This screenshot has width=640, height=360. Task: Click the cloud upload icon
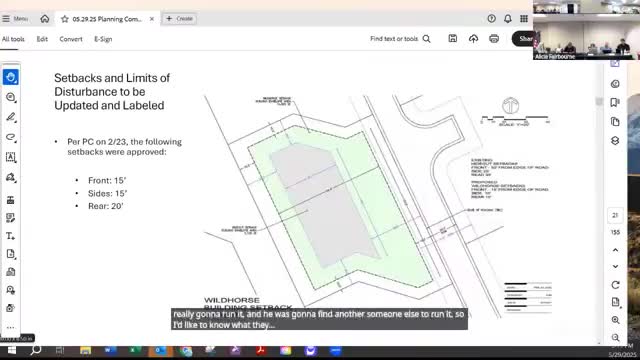(473, 38)
